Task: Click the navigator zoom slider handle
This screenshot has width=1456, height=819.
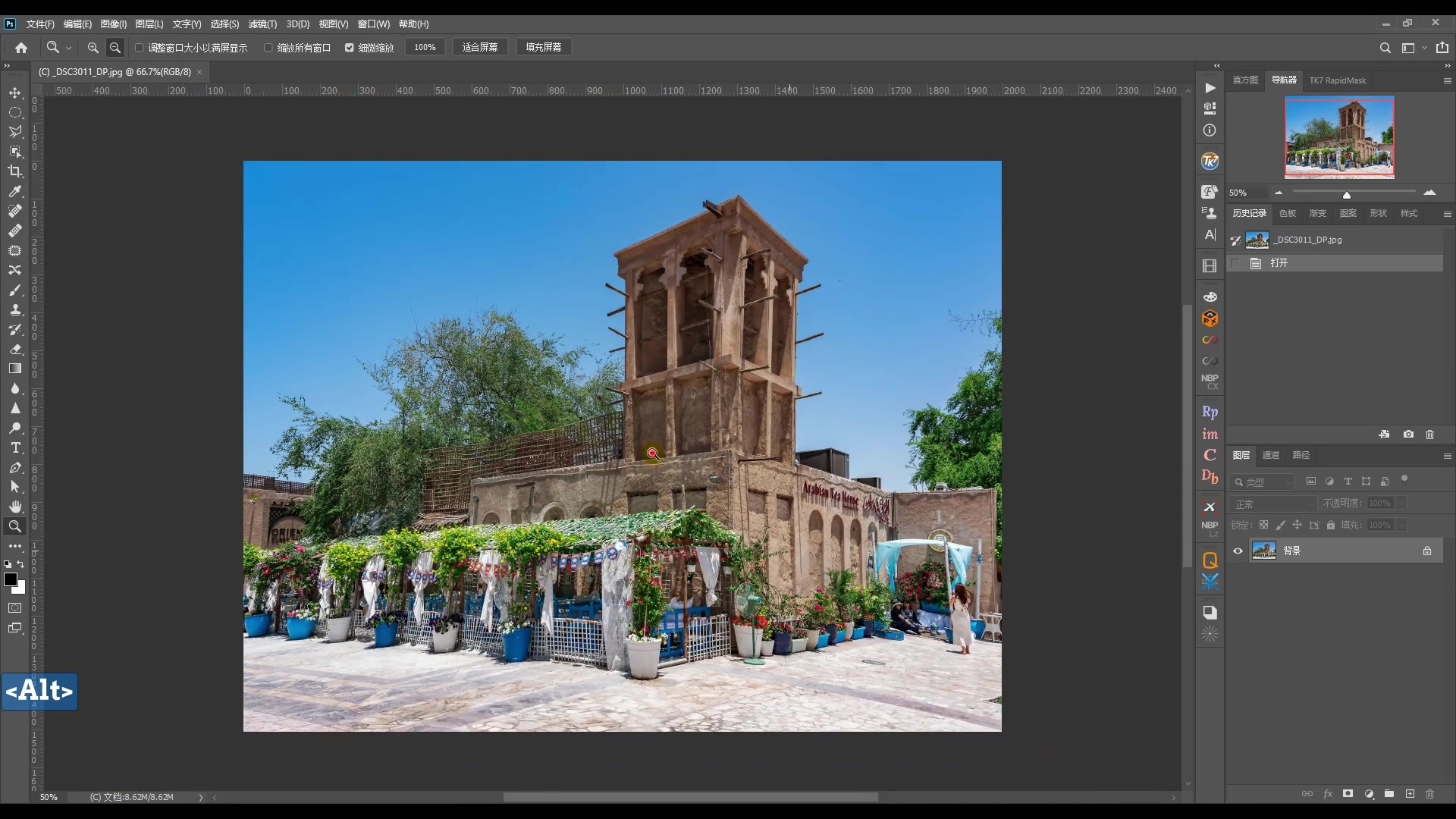Action: [1347, 195]
